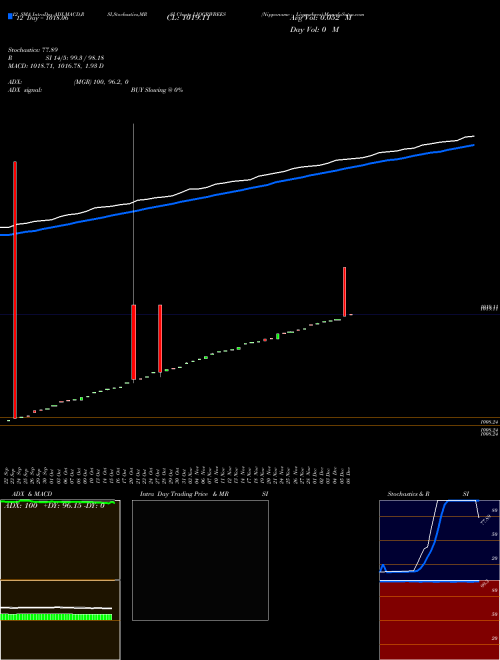This screenshot has width=500, height=660.
Task: Click the 'ADX: 100 +DY: 96.15 -DY: 0' readout
Action: point(54,506)
